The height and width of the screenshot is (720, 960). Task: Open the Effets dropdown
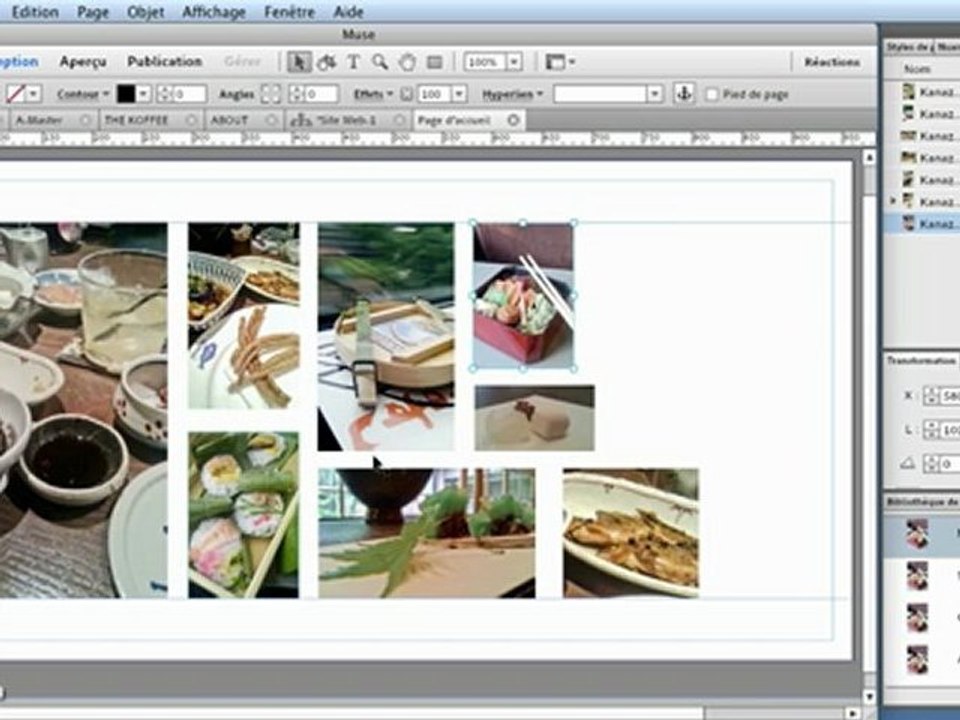[x=373, y=94]
